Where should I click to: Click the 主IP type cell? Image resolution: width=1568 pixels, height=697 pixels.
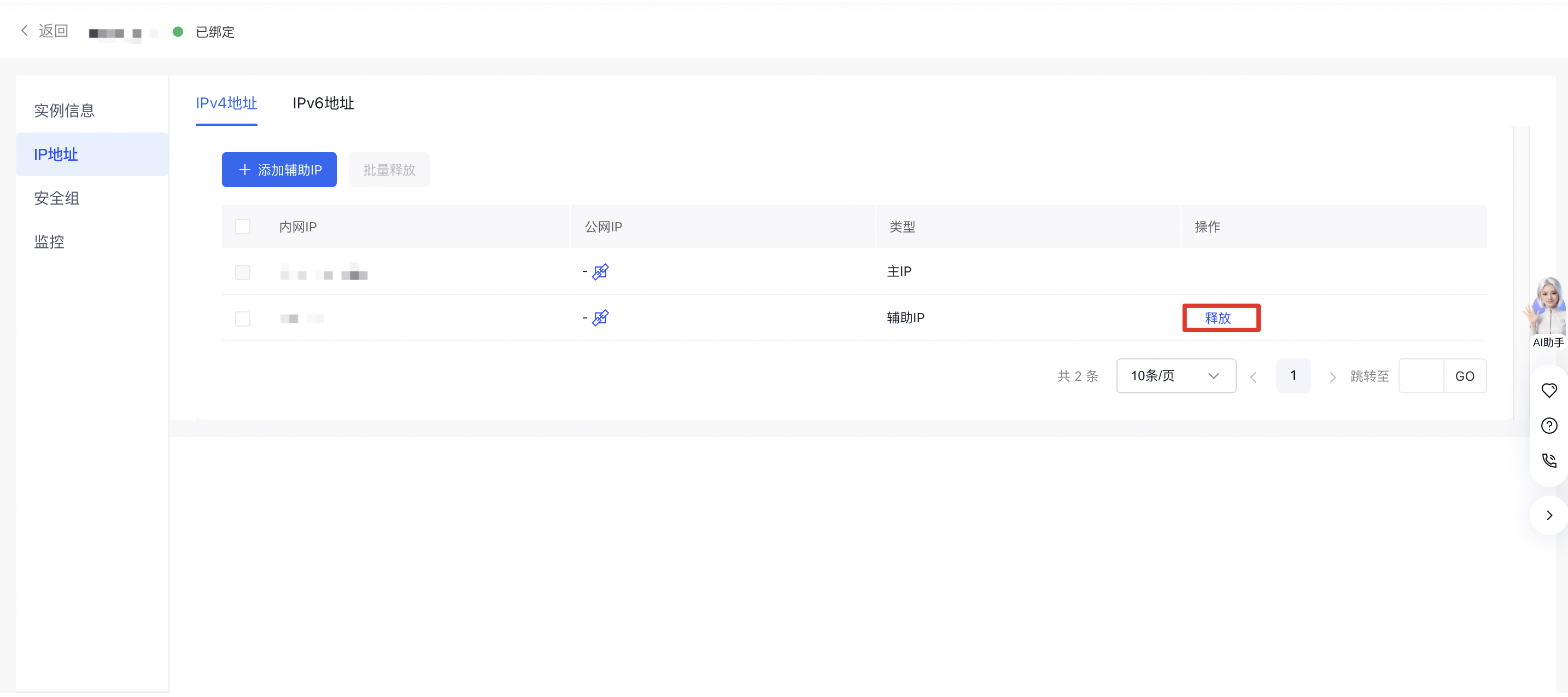click(x=899, y=272)
